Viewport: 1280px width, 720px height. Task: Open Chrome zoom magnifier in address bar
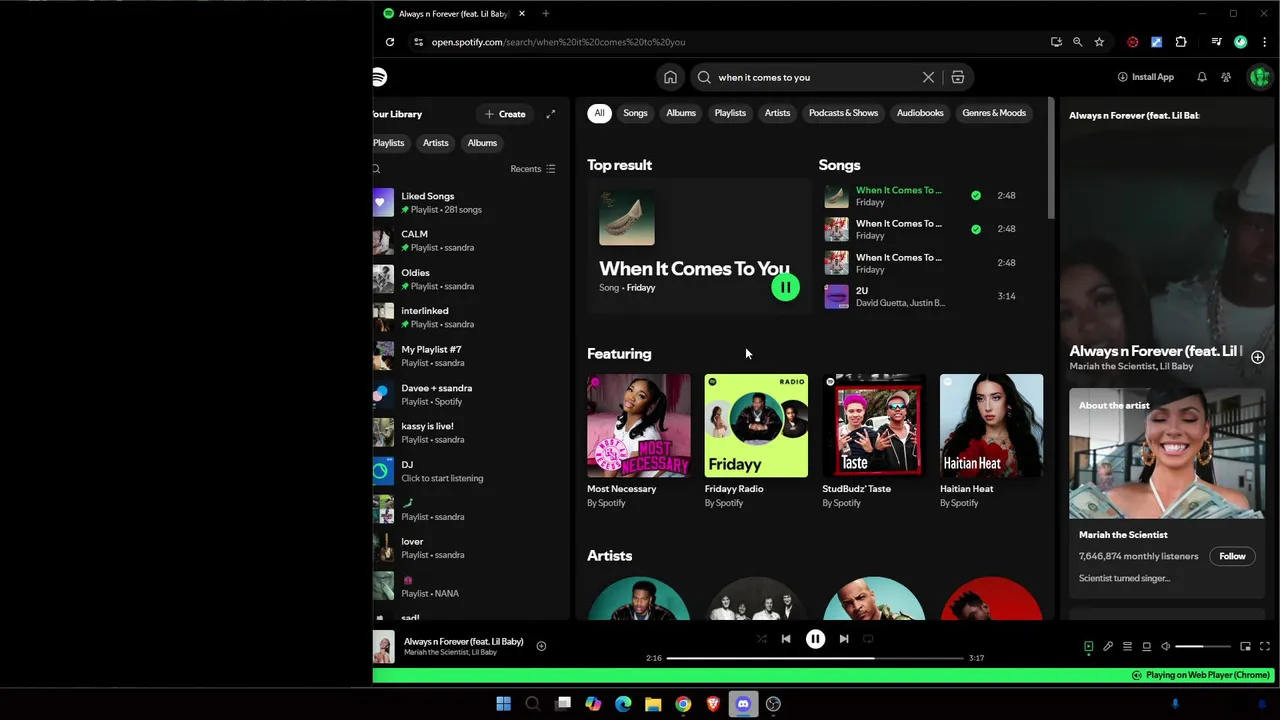coord(1077,42)
